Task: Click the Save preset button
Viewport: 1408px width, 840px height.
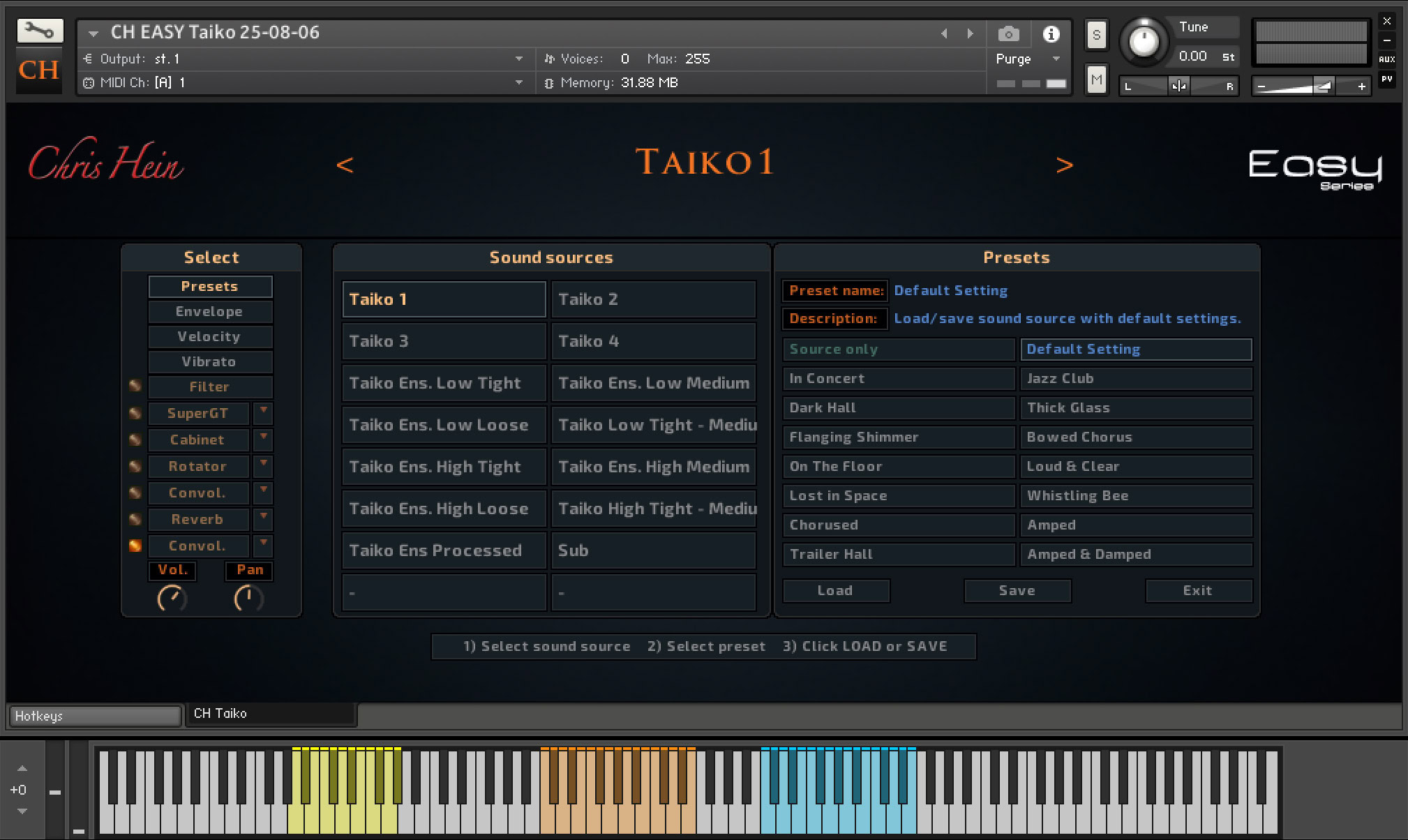Action: pyautogui.click(x=1017, y=590)
